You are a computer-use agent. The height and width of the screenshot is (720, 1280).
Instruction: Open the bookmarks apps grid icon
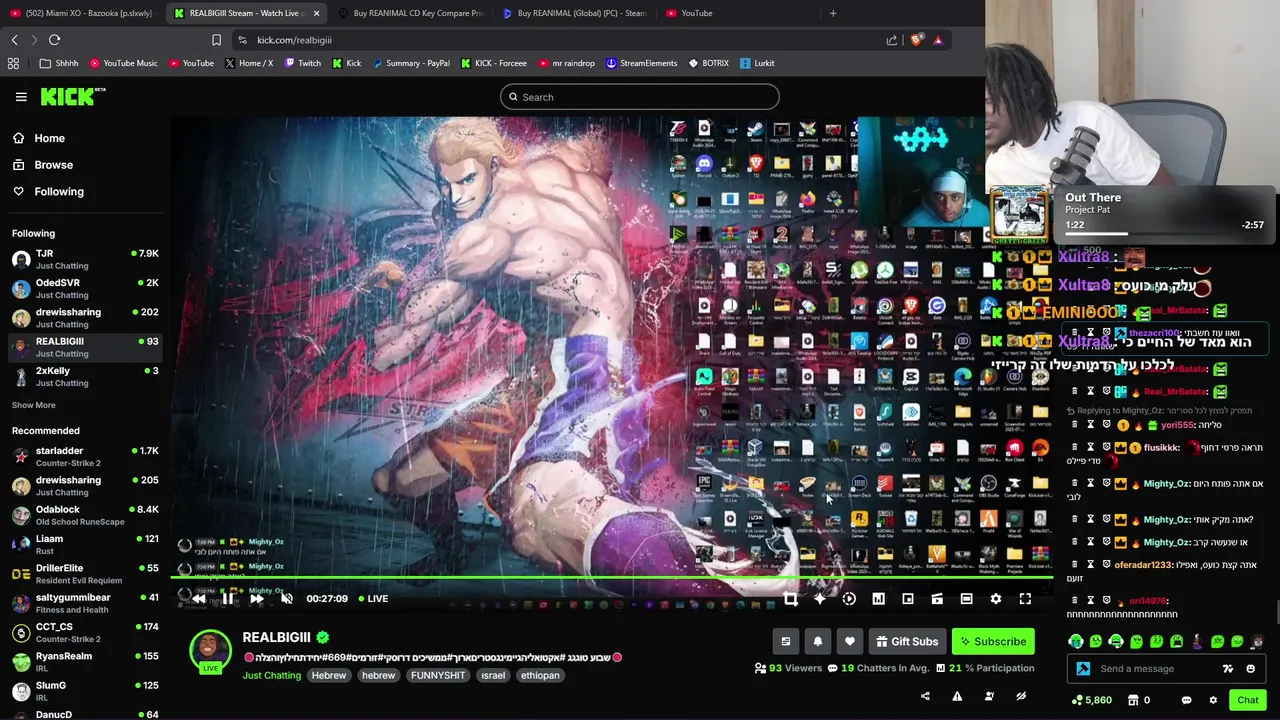pos(13,63)
